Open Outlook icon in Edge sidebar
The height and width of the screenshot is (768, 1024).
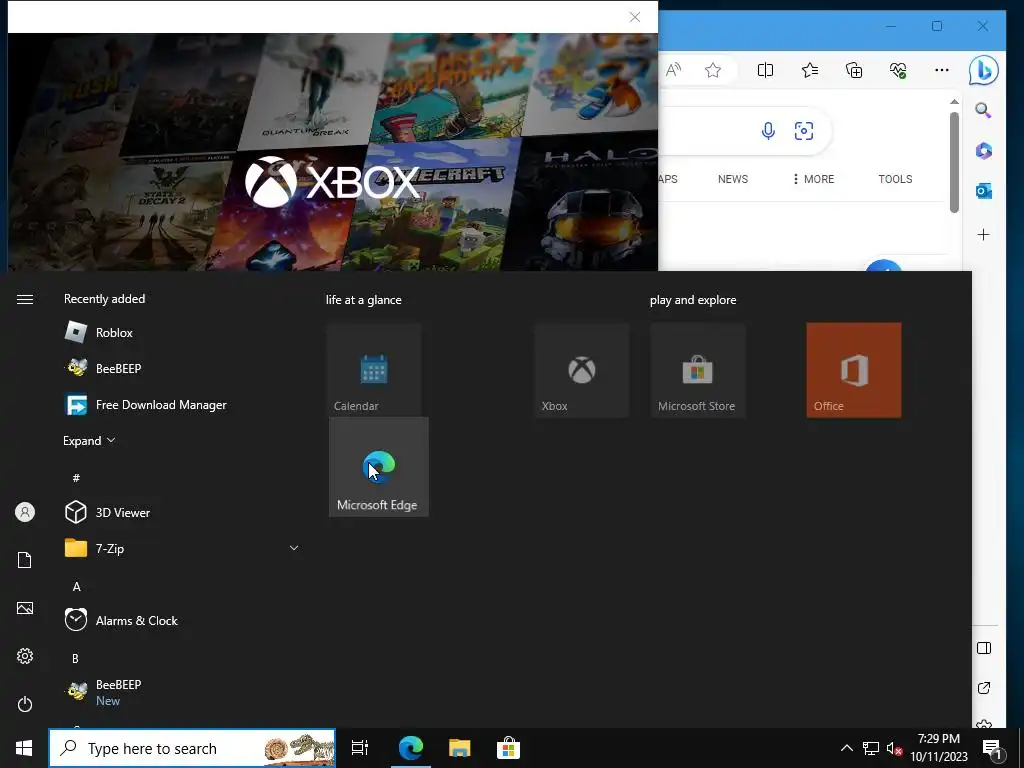tap(984, 191)
